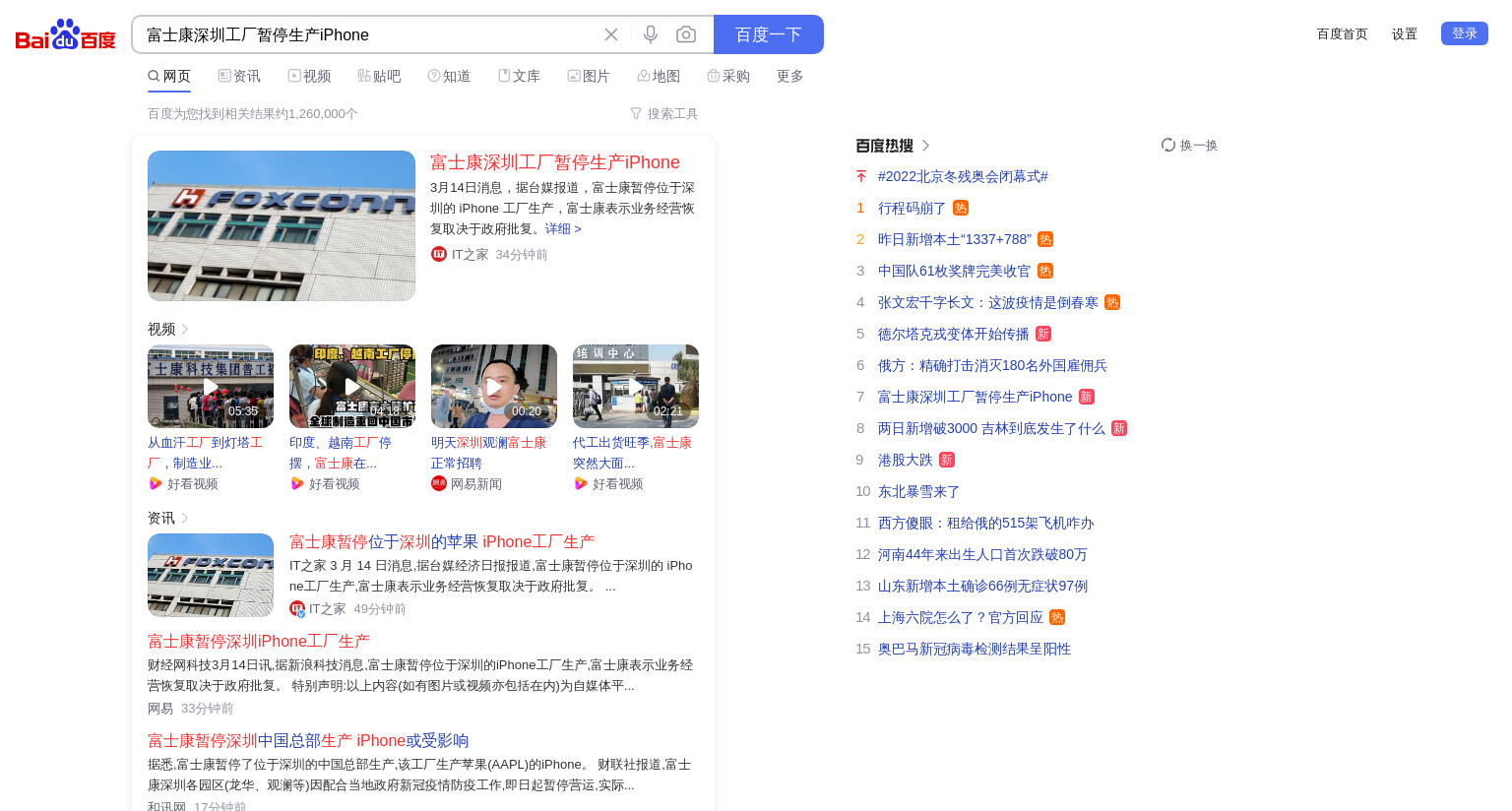Switch to the 贴吧 tab
Viewport: 1512px width, 811px height.
click(x=379, y=76)
